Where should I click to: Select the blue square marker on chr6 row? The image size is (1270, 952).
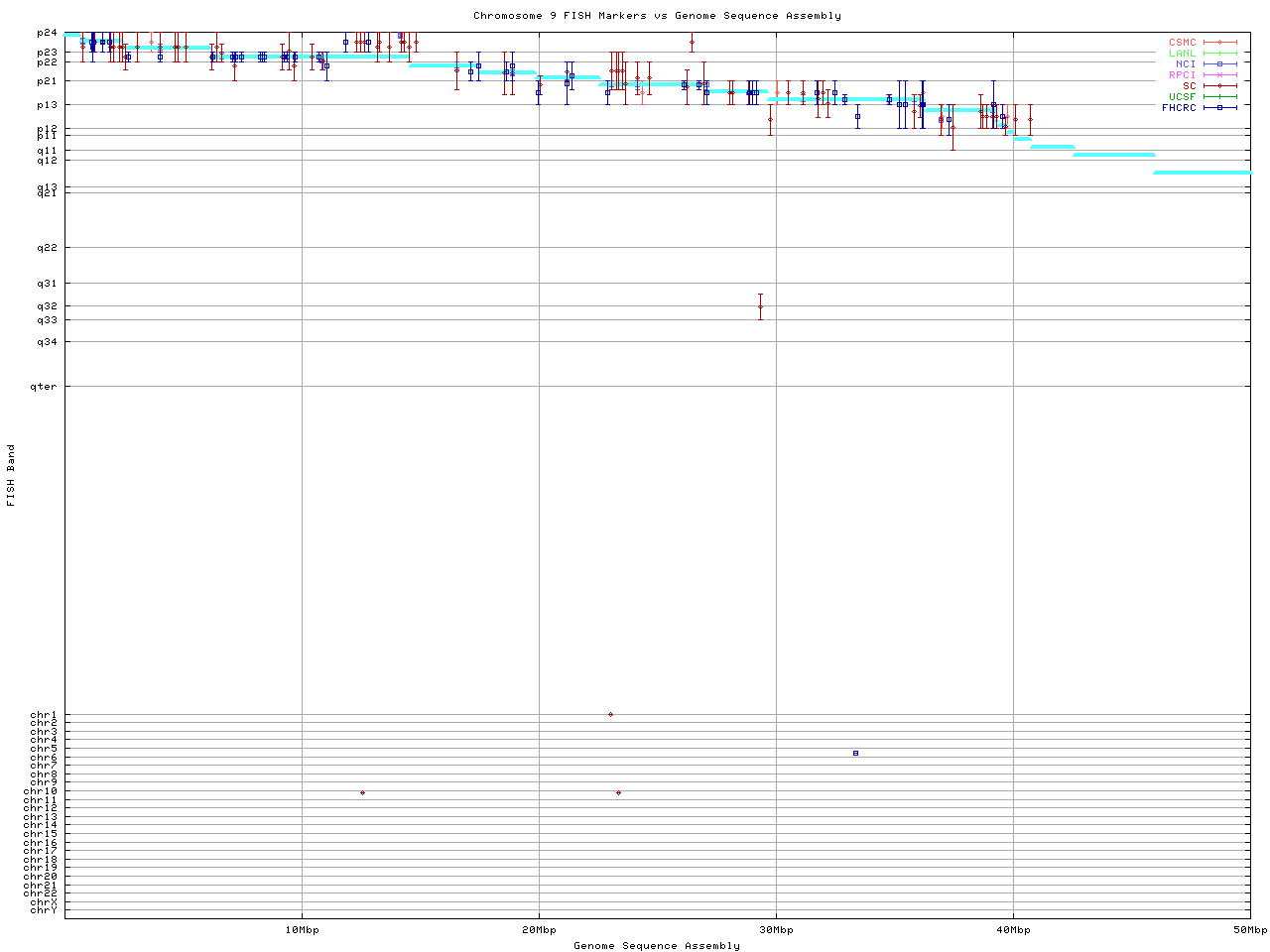point(855,754)
